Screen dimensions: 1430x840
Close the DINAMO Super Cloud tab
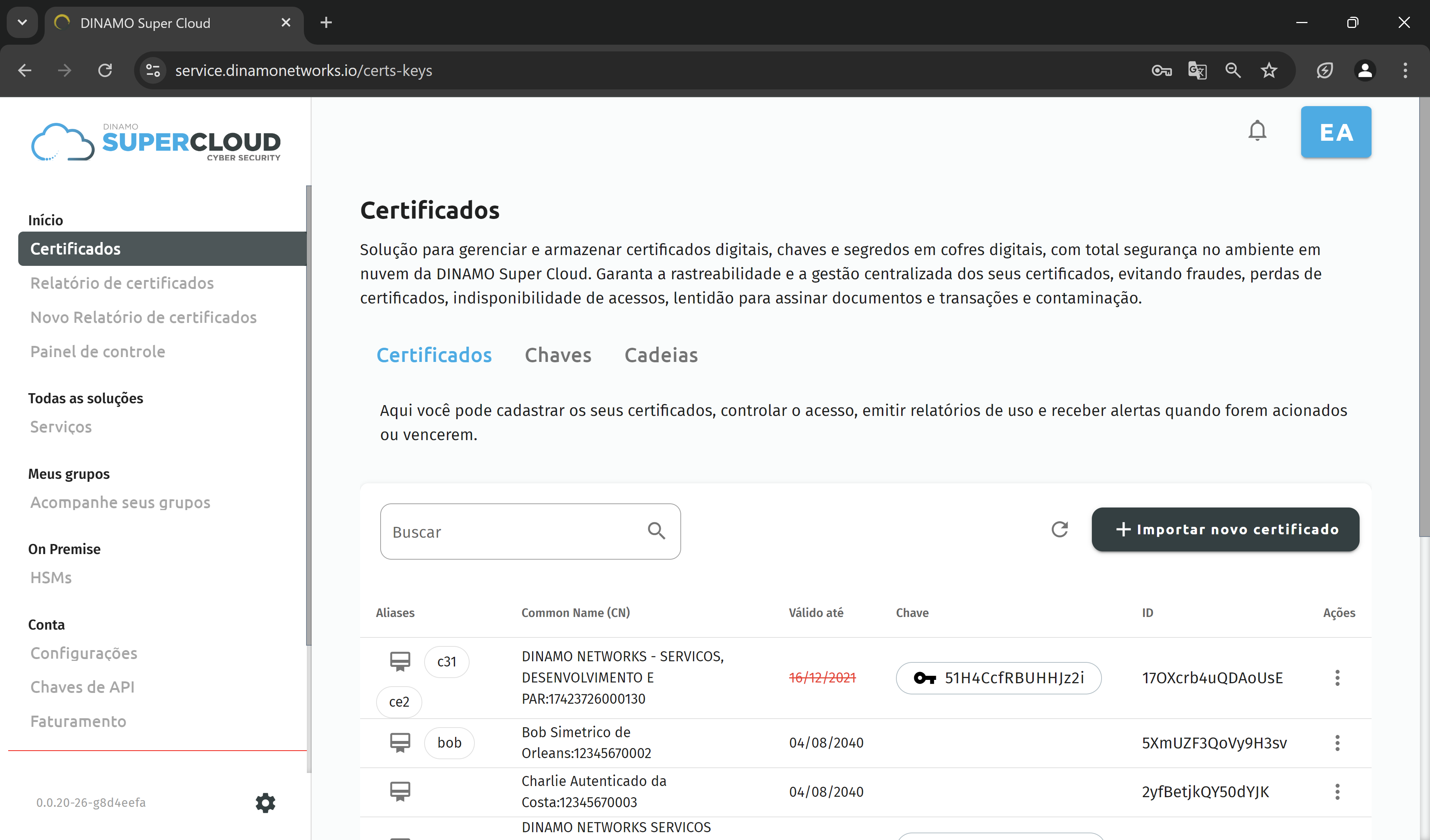[x=286, y=23]
